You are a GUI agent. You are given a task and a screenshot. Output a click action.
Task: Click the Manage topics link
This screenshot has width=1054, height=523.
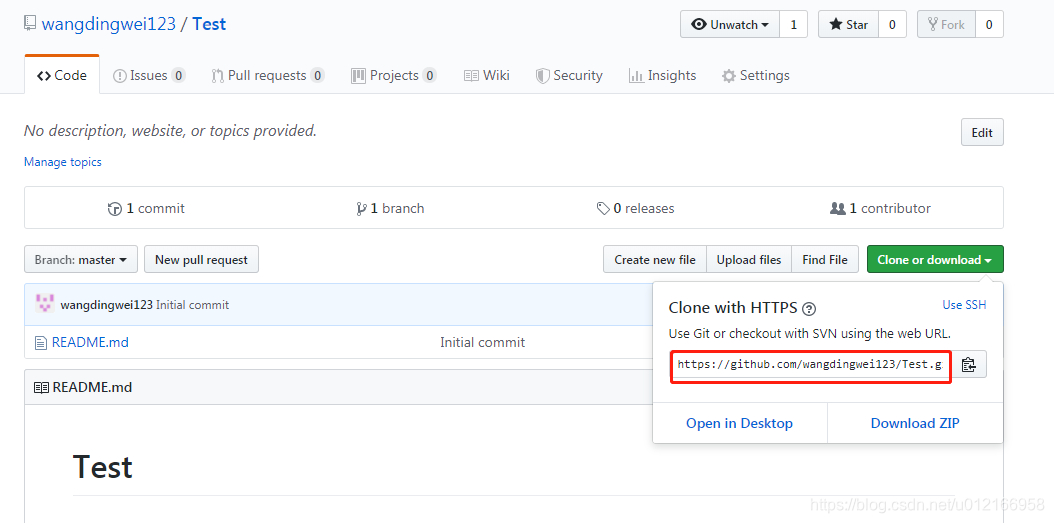63,162
